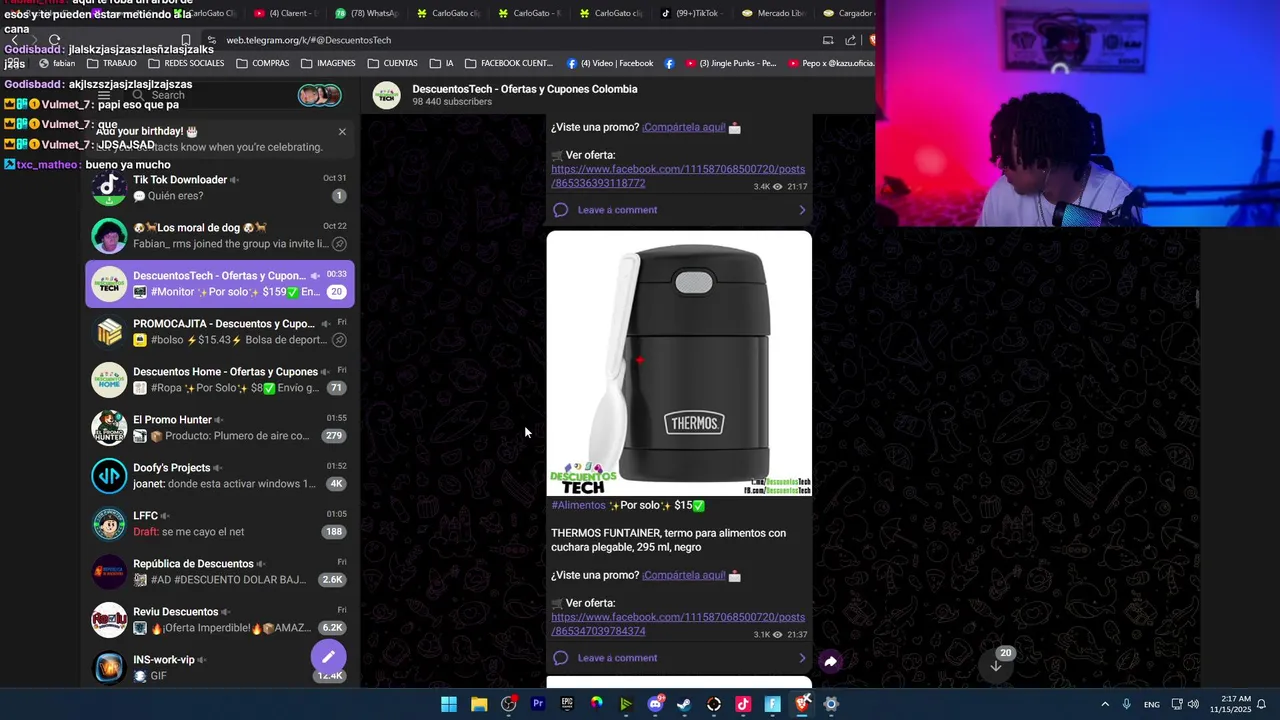Image resolution: width=1280 pixels, height=720 pixels.
Task: Click the Facebook logo bookmark icon
Action: pos(669,63)
